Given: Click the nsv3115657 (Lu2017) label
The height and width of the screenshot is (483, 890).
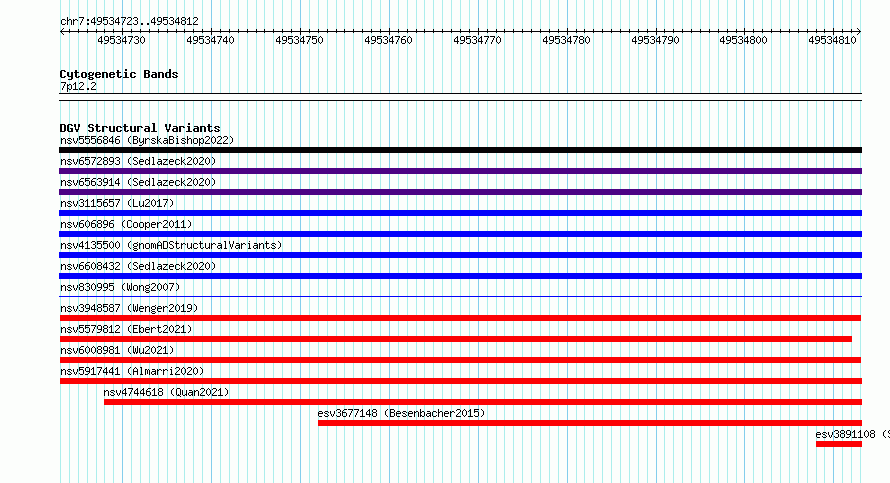Looking at the screenshot, I should (x=117, y=203).
